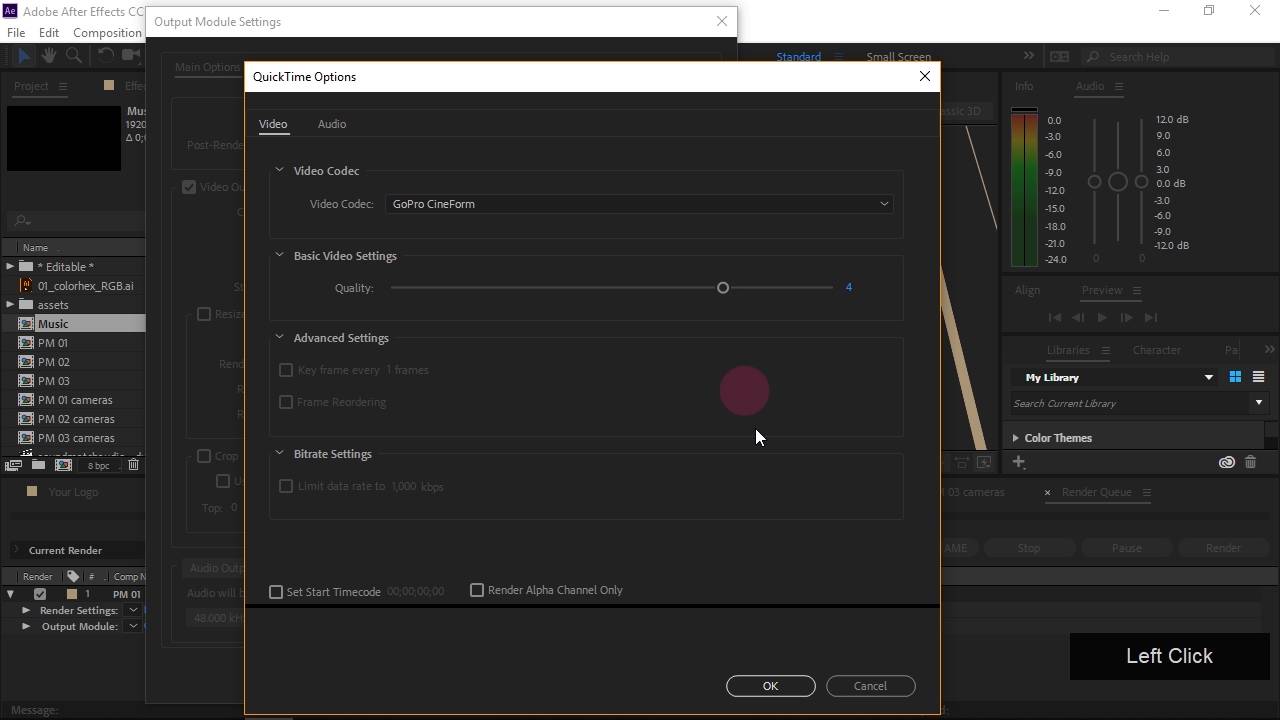This screenshot has height=720, width=1280.
Task: Click the add content plus icon in Libraries
Action: (1019, 462)
